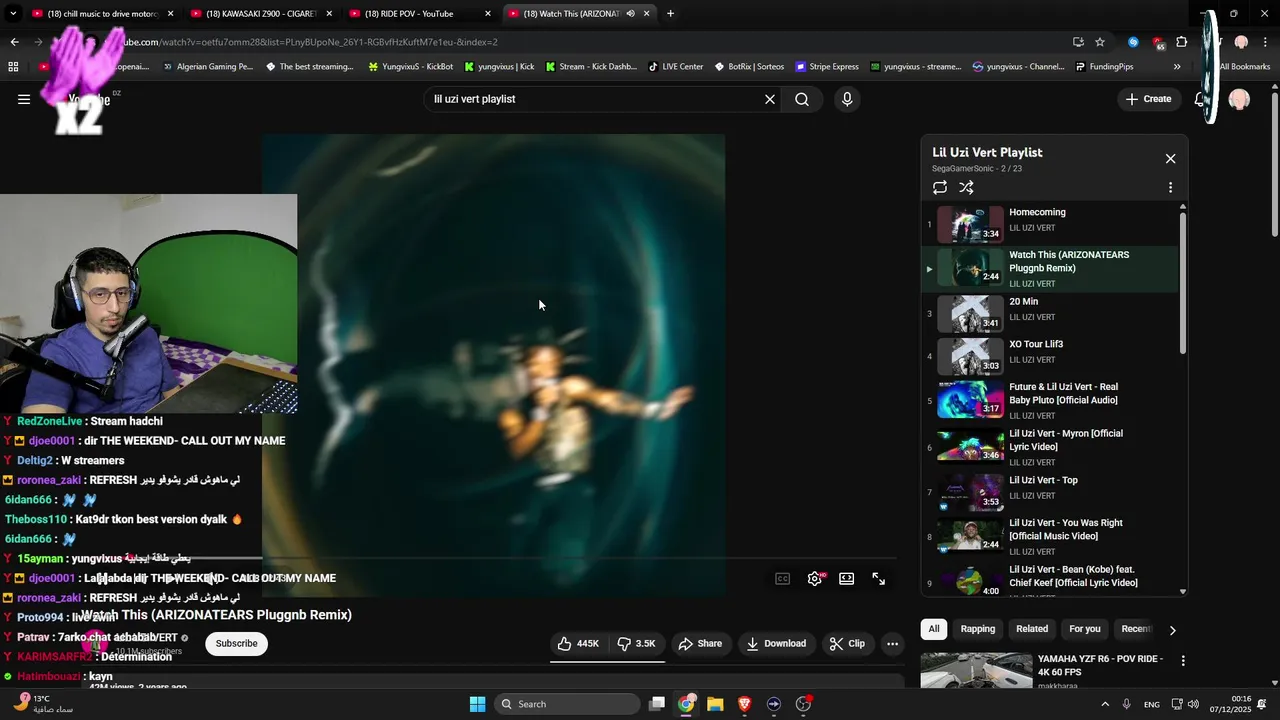The width and height of the screenshot is (1280, 720).
Task: Open a new browser tab
Action: pyautogui.click(x=670, y=14)
